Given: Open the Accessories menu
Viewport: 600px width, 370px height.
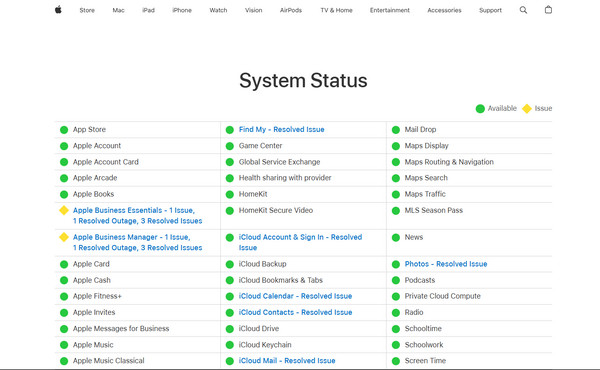Looking at the screenshot, I should coord(444,10).
